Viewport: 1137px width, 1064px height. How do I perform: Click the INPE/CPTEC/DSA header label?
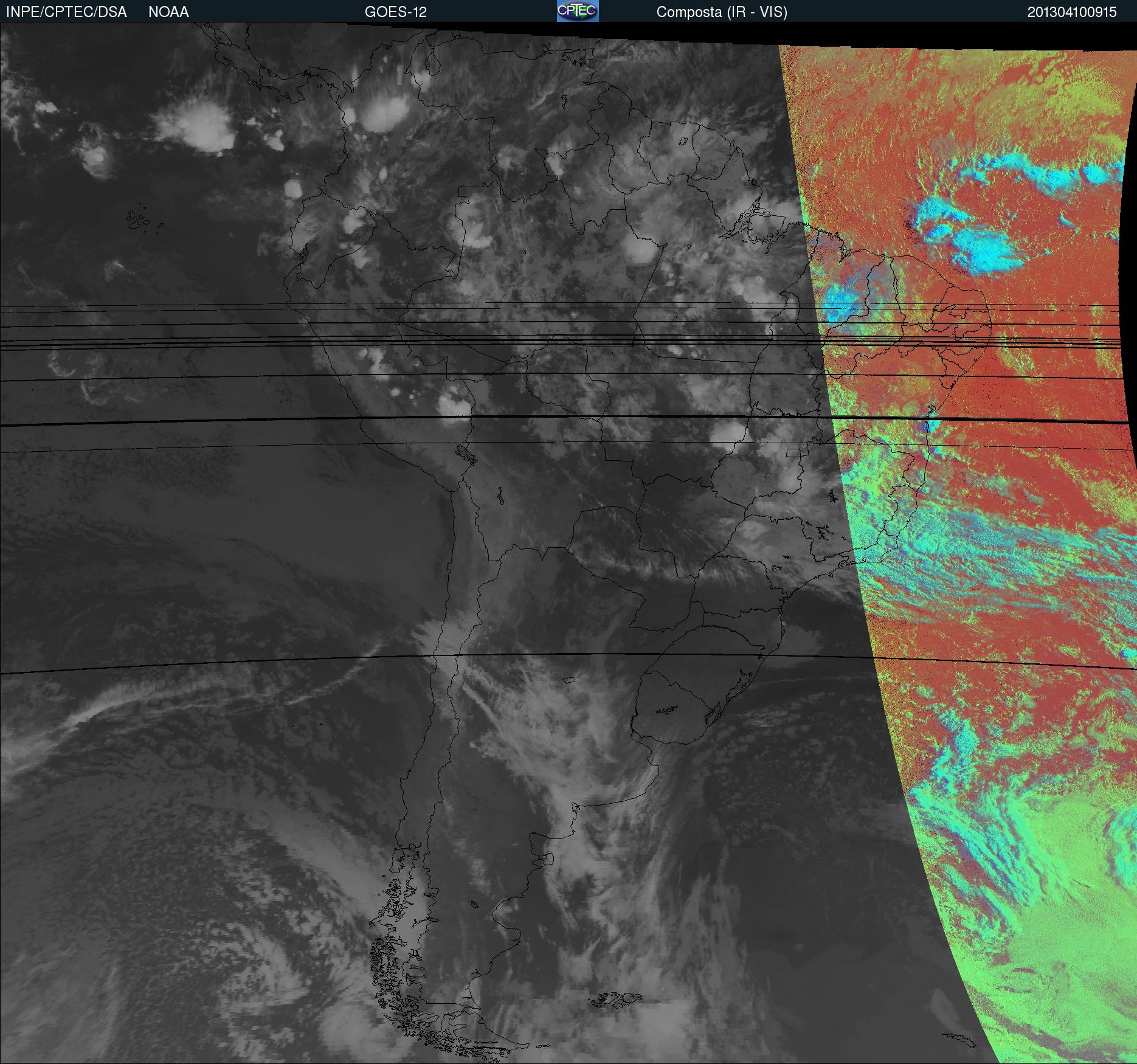coord(66,12)
